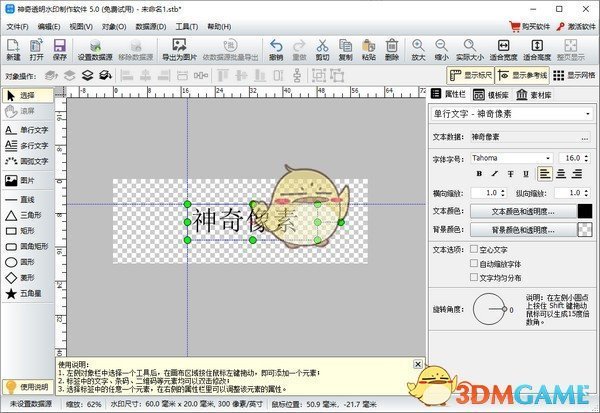Image resolution: width=600 pixels, height=413 pixels.
Task: Click 适合宽度 fit width icon
Action: [x=503, y=50]
